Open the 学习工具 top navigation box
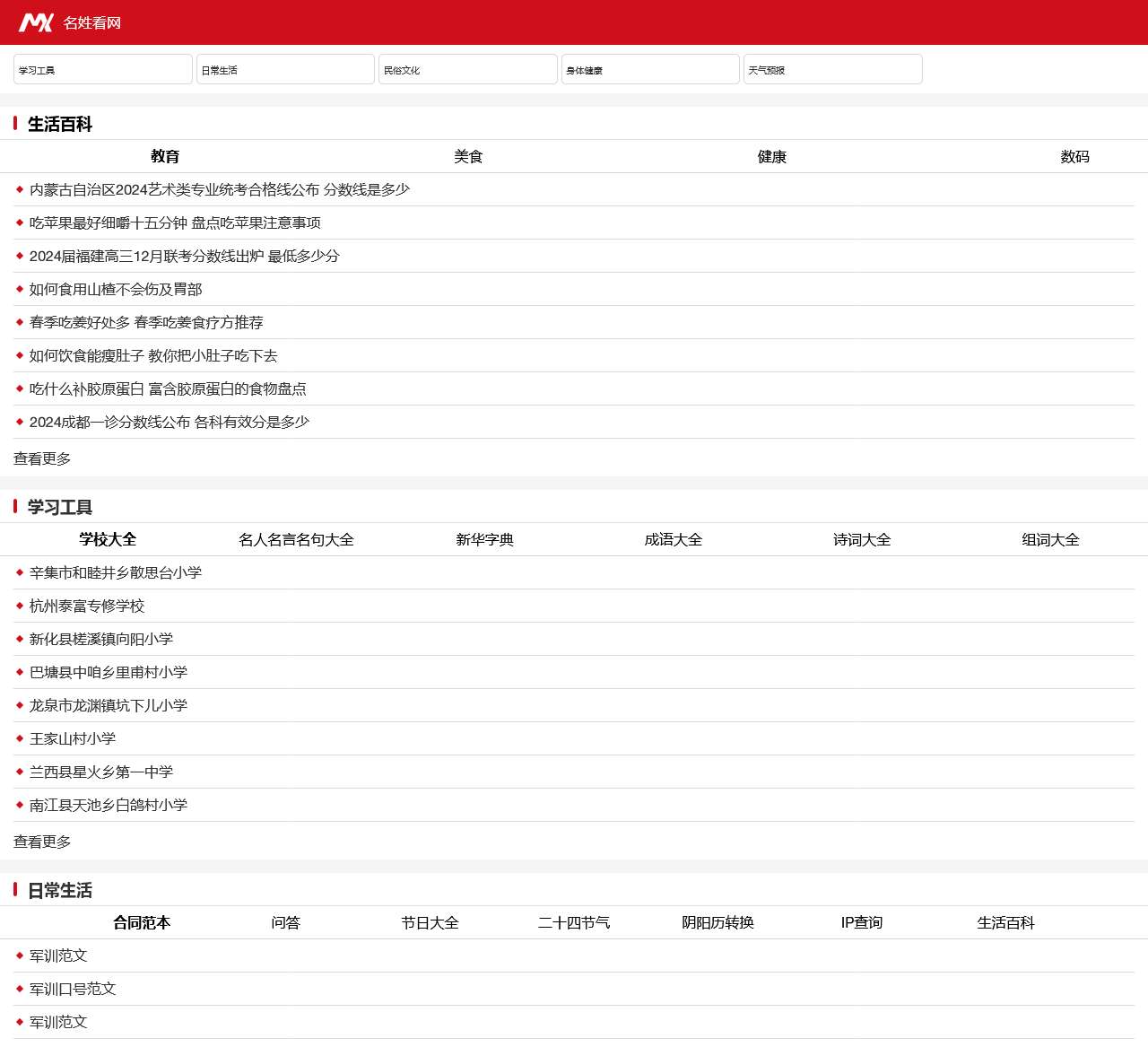This screenshot has height=1047, width=1148. [103, 69]
